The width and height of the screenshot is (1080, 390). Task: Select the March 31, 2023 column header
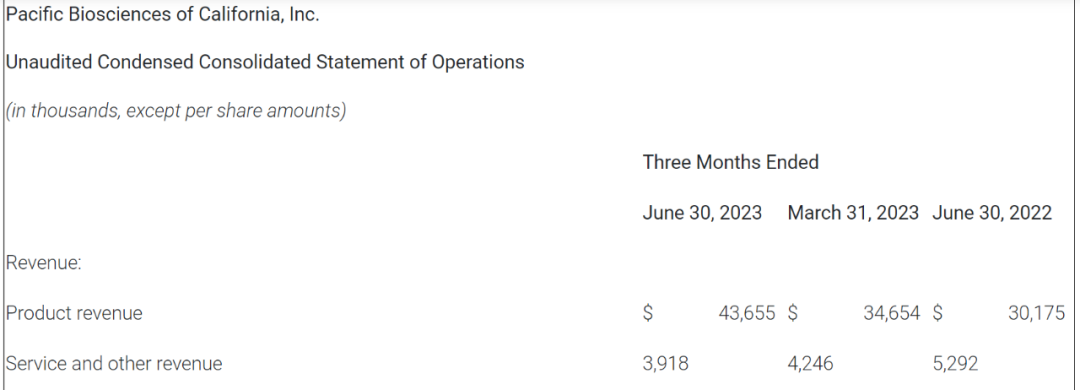tap(853, 213)
